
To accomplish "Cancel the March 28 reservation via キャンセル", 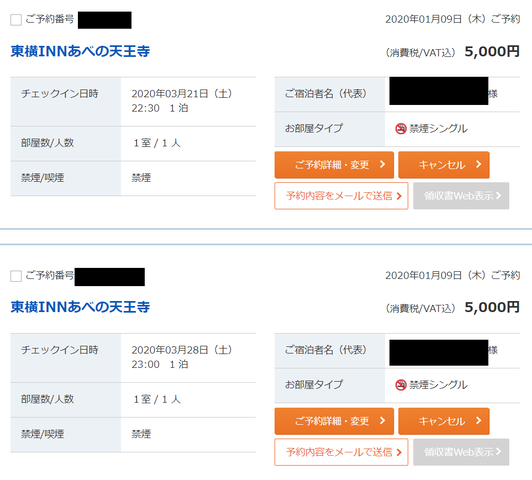I will (x=444, y=421).
